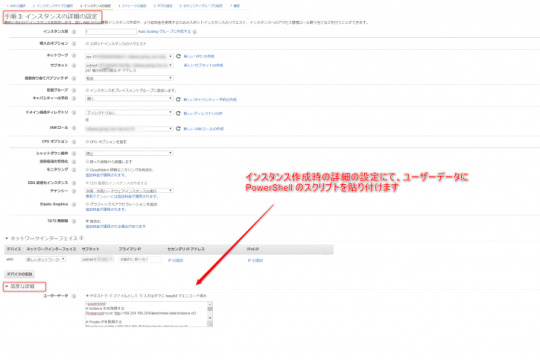
Task: Click 新しいキャパシティー予約の作成 link
Action: pyautogui.click(x=210, y=100)
